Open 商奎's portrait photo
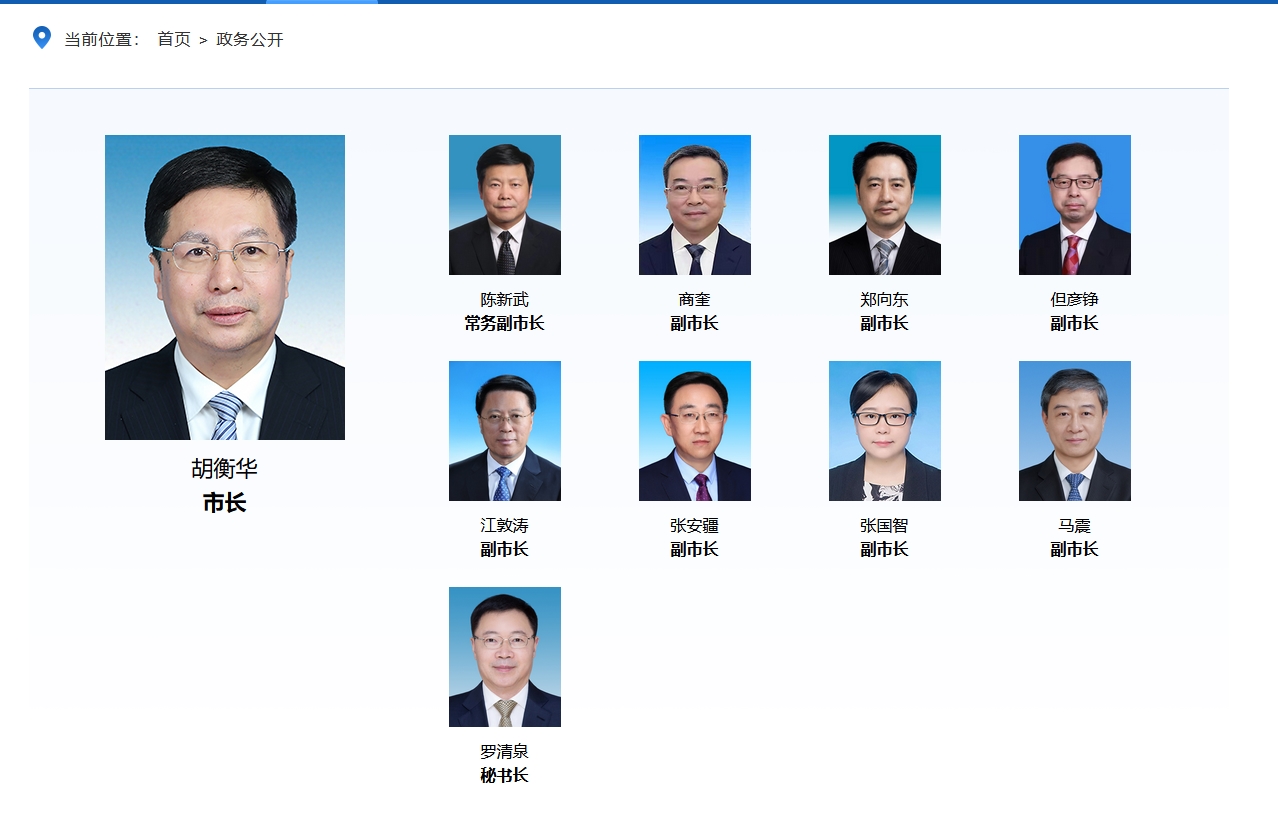The image size is (1278, 817). 695,205
